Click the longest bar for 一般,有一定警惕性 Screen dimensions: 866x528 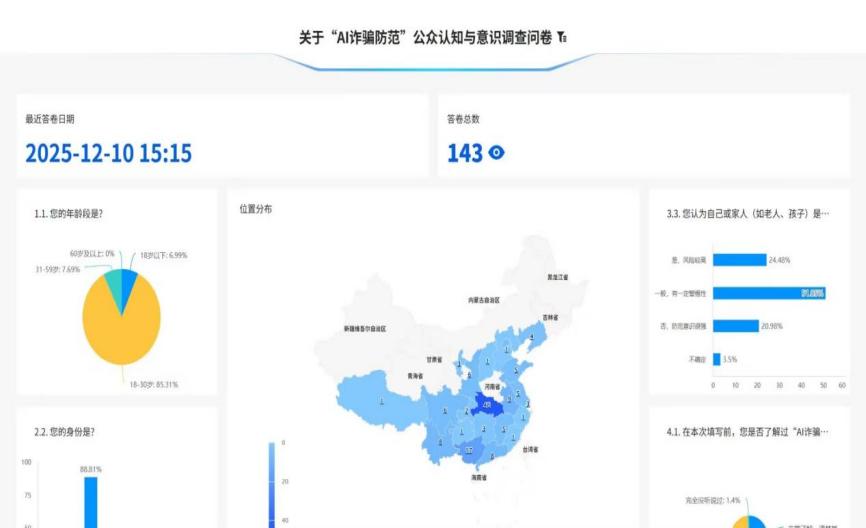pos(768,293)
